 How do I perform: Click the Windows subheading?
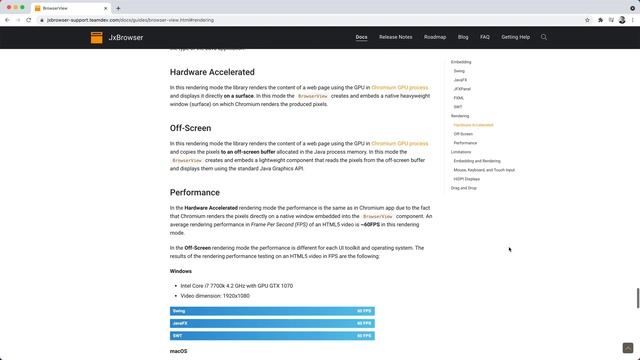click(x=181, y=271)
